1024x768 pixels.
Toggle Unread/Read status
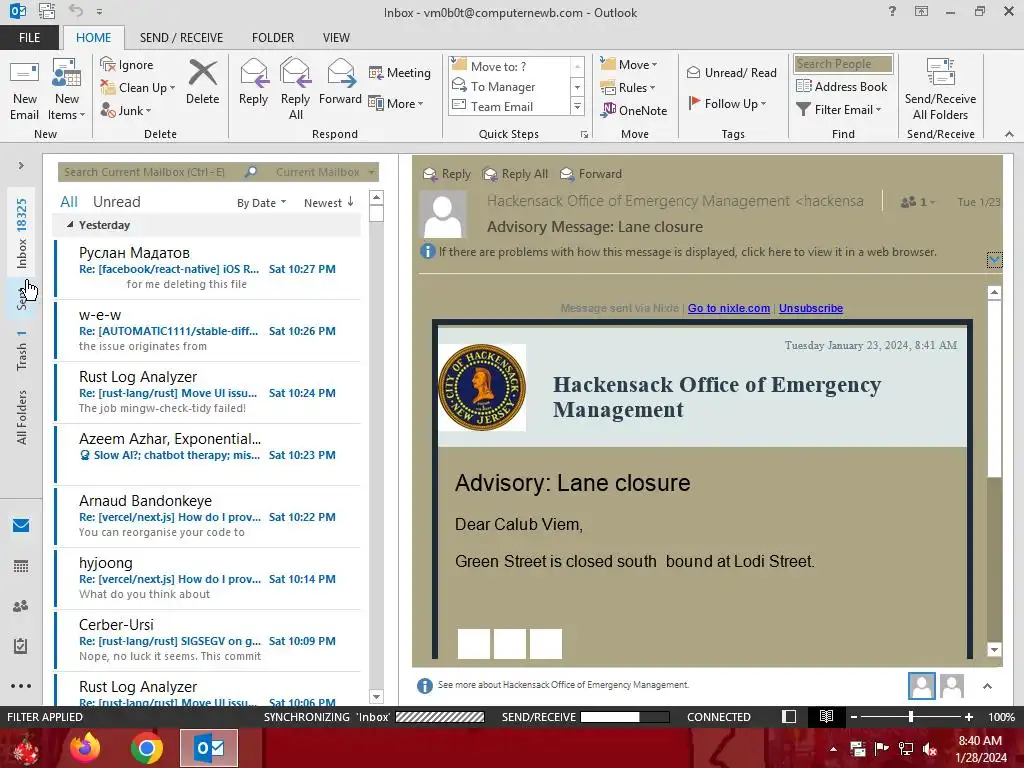(x=731, y=72)
